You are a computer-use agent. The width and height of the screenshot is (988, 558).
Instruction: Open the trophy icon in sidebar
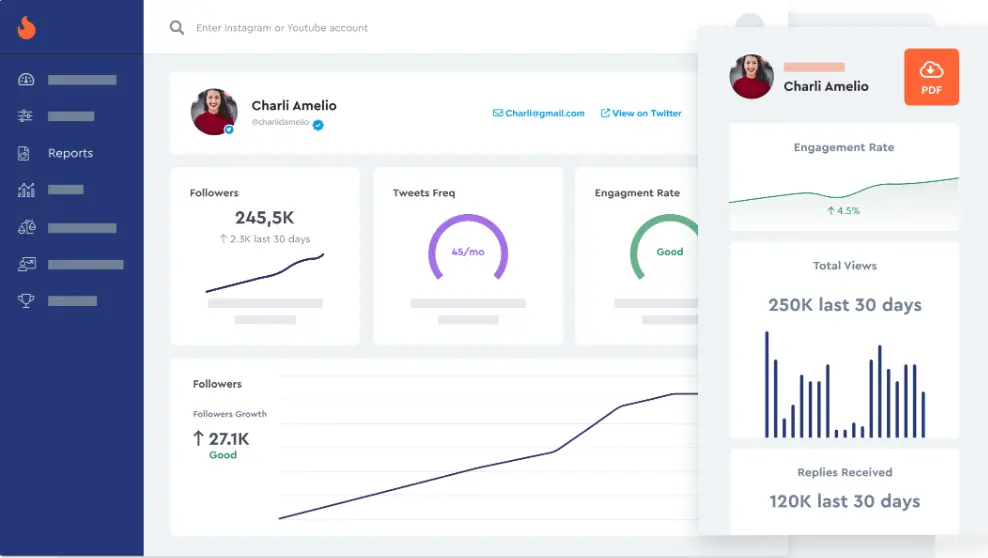point(26,301)
